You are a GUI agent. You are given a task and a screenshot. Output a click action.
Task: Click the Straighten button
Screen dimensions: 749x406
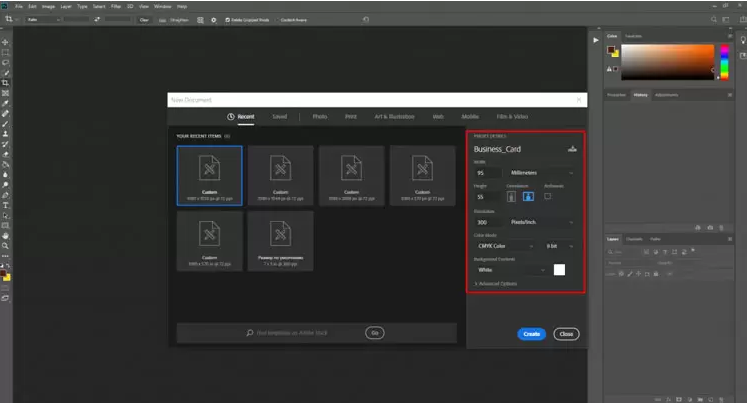point(175,20)
